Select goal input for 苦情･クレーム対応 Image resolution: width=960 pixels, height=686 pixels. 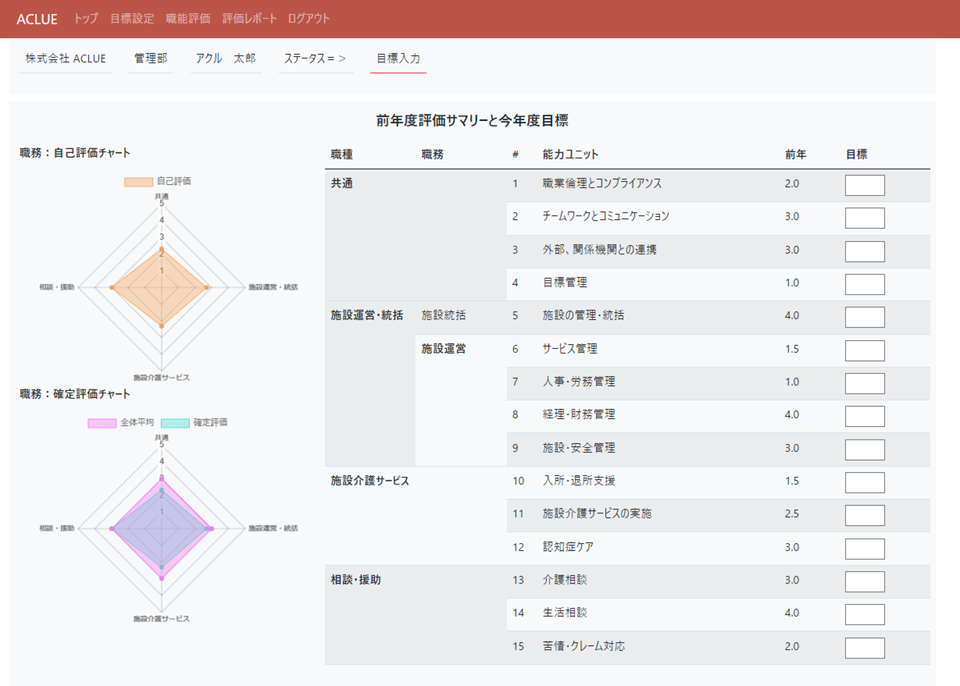pos(864,647)
